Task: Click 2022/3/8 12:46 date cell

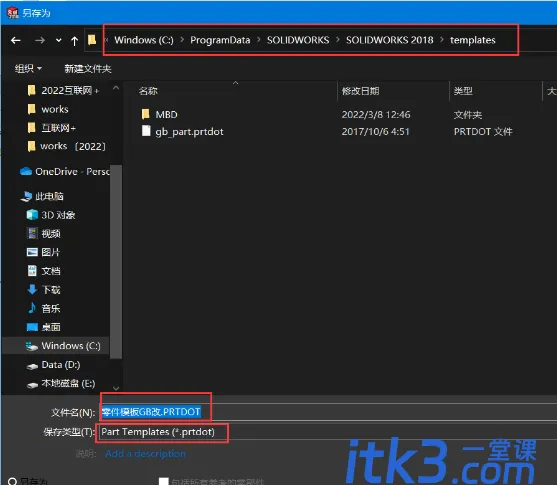Action: pos(376,115)
